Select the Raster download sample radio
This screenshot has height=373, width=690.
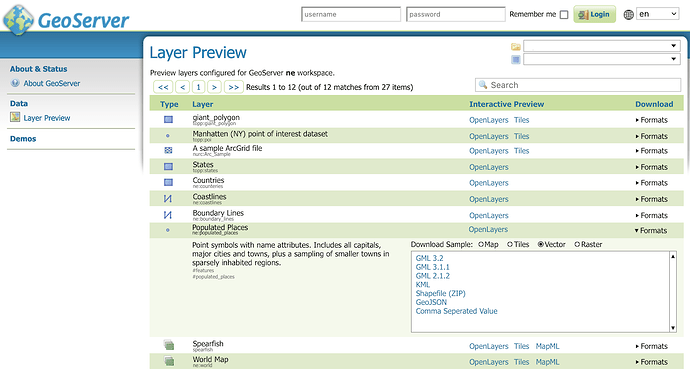coord(577,244)
